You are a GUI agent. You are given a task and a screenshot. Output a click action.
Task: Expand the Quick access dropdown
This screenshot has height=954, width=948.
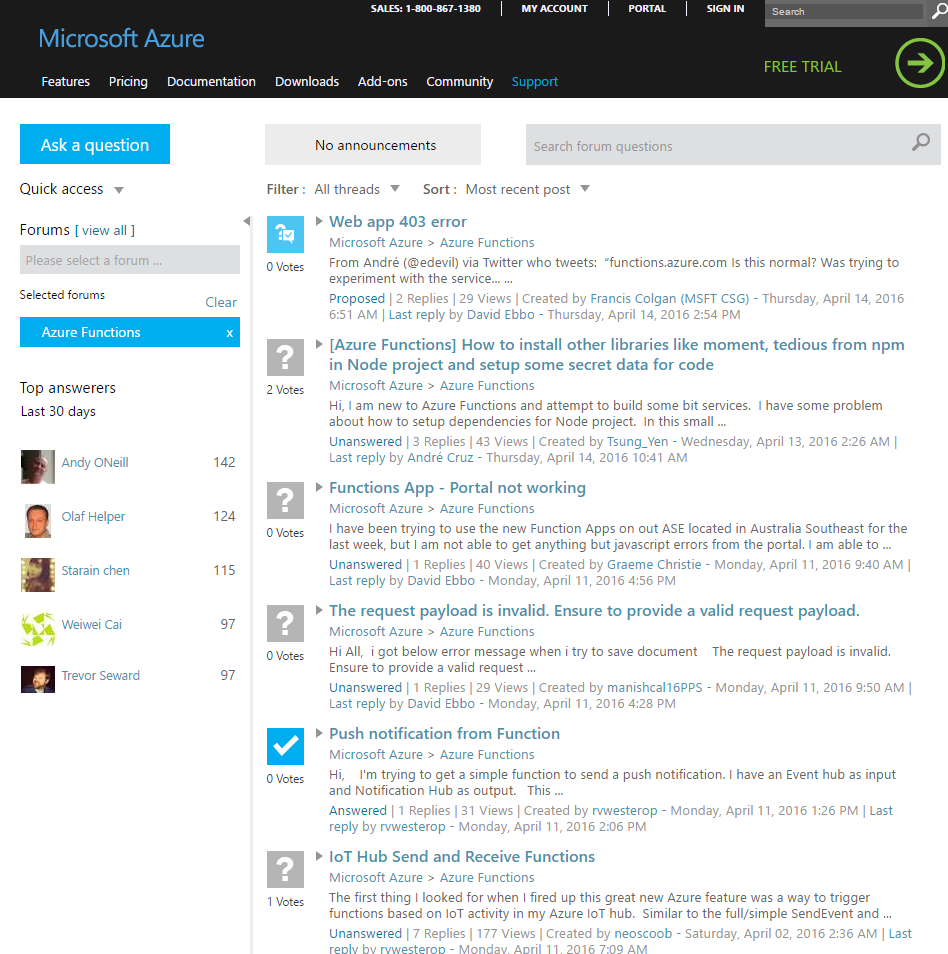click(119, 190)
